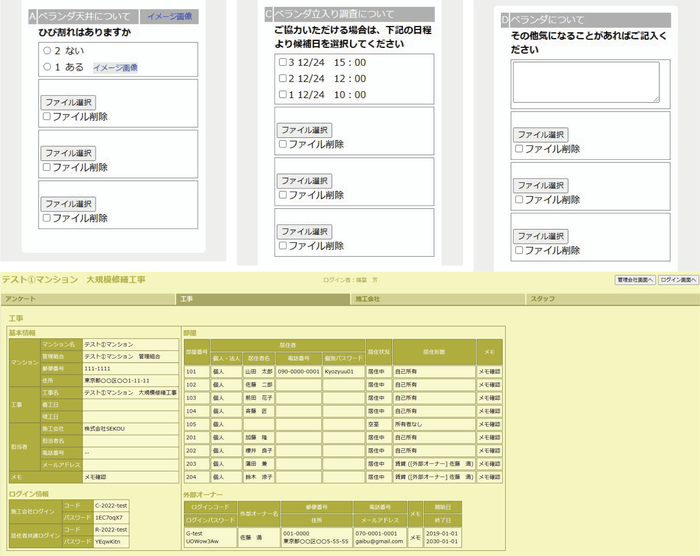
Task: Select the 工事 tab
Action: (x=185, y=298)
